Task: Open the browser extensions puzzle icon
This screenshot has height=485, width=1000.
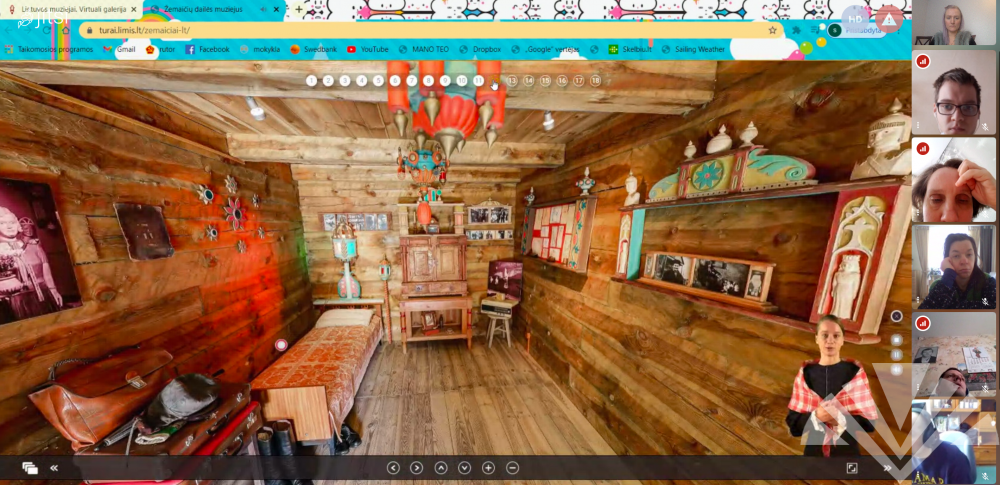Action: click(x=797, y=30)
